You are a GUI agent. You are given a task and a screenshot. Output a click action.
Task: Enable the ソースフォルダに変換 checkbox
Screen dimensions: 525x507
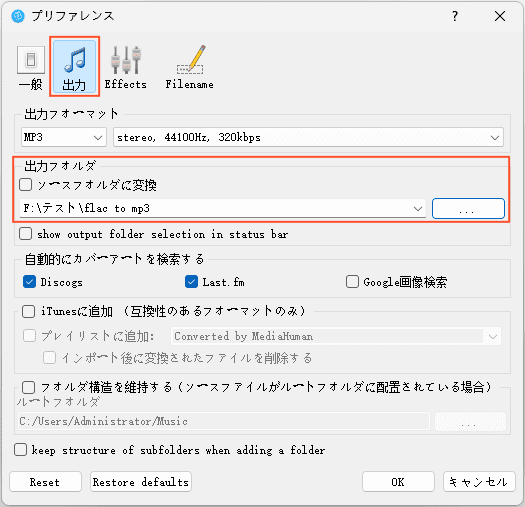pos(26,185)
